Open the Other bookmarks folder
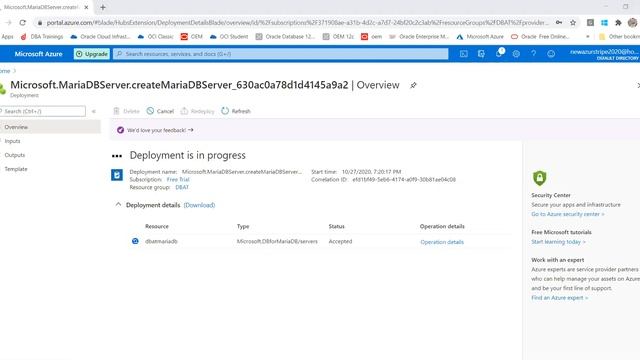The width and height of the screenshot is (640, 360). (619, 37)
